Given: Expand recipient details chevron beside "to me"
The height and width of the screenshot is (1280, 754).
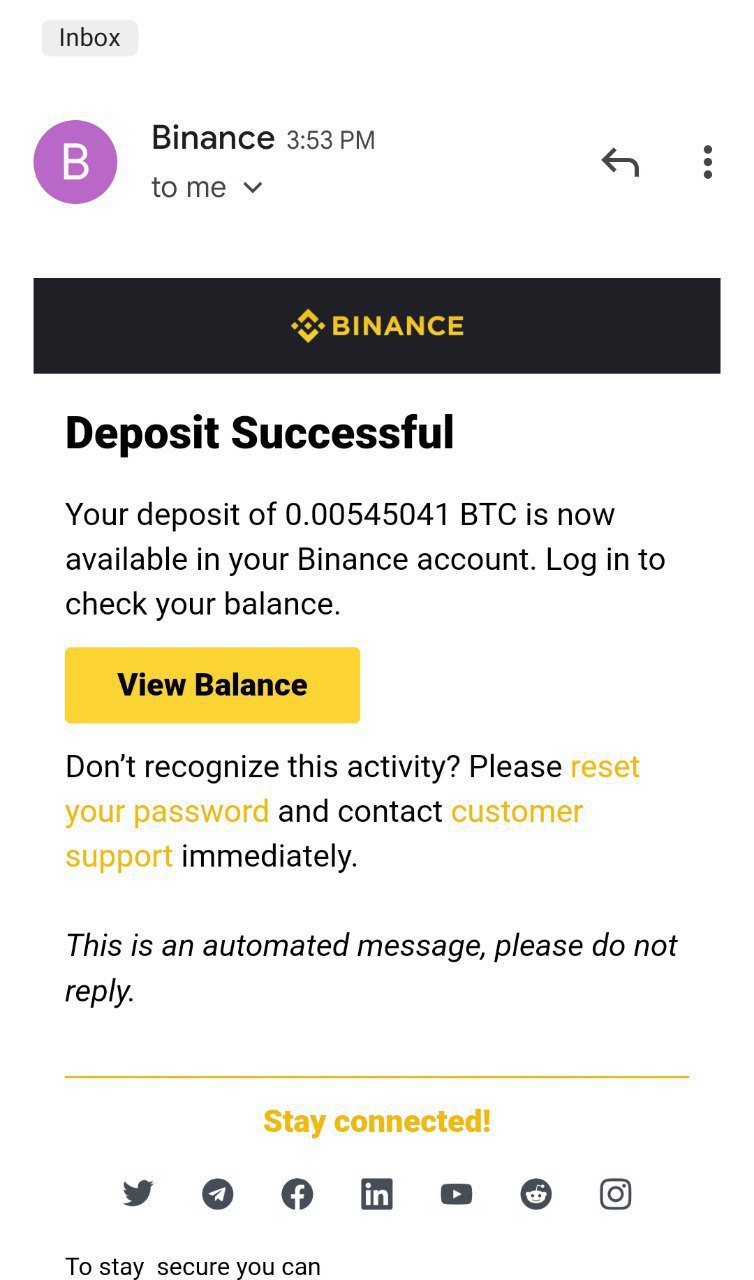Looking at the screenshot, I should pyautogui.click(x=253, y=188).
